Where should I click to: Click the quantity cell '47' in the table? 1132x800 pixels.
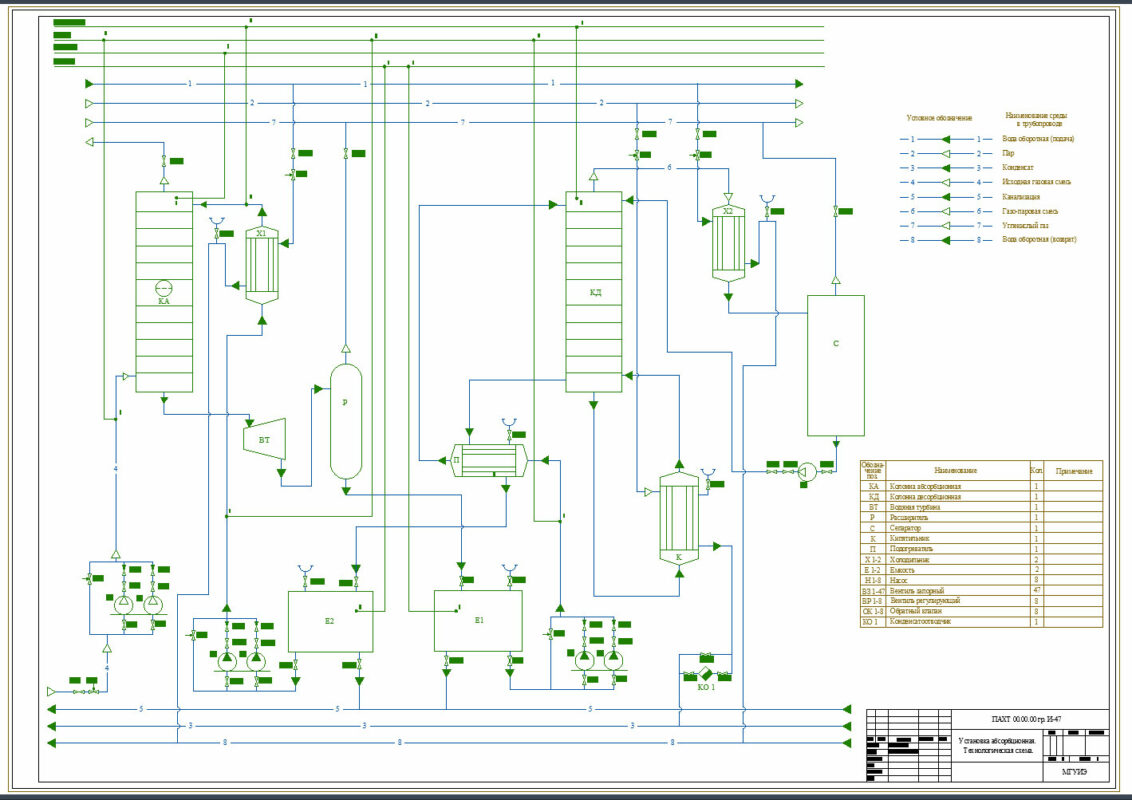tap(1037, 591)
